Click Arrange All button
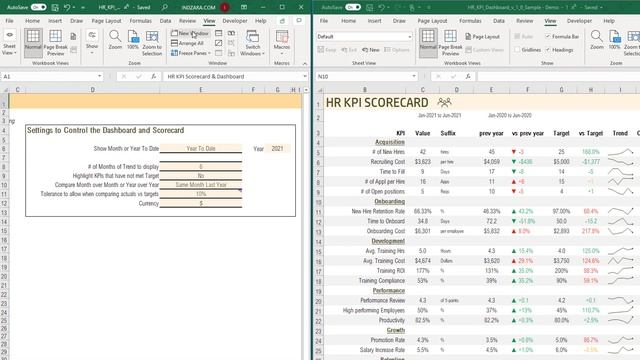 187,43
